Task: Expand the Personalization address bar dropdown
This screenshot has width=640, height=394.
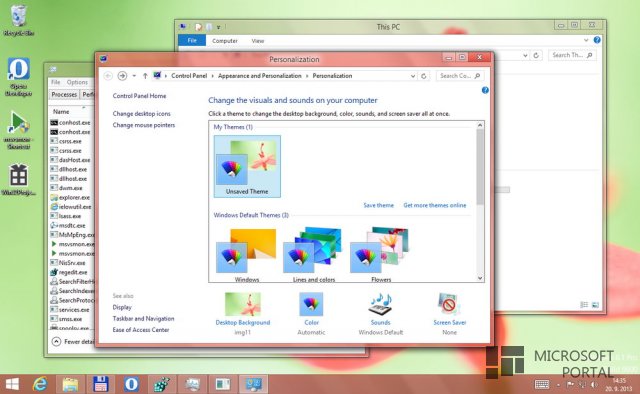Action: 413,76
